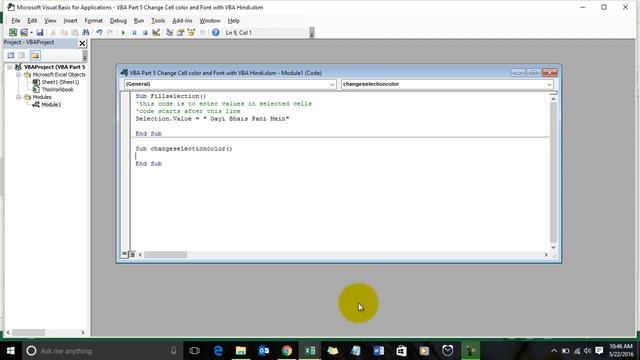Click the View Microsoft Excel toolbar icon

click(13, 32)
